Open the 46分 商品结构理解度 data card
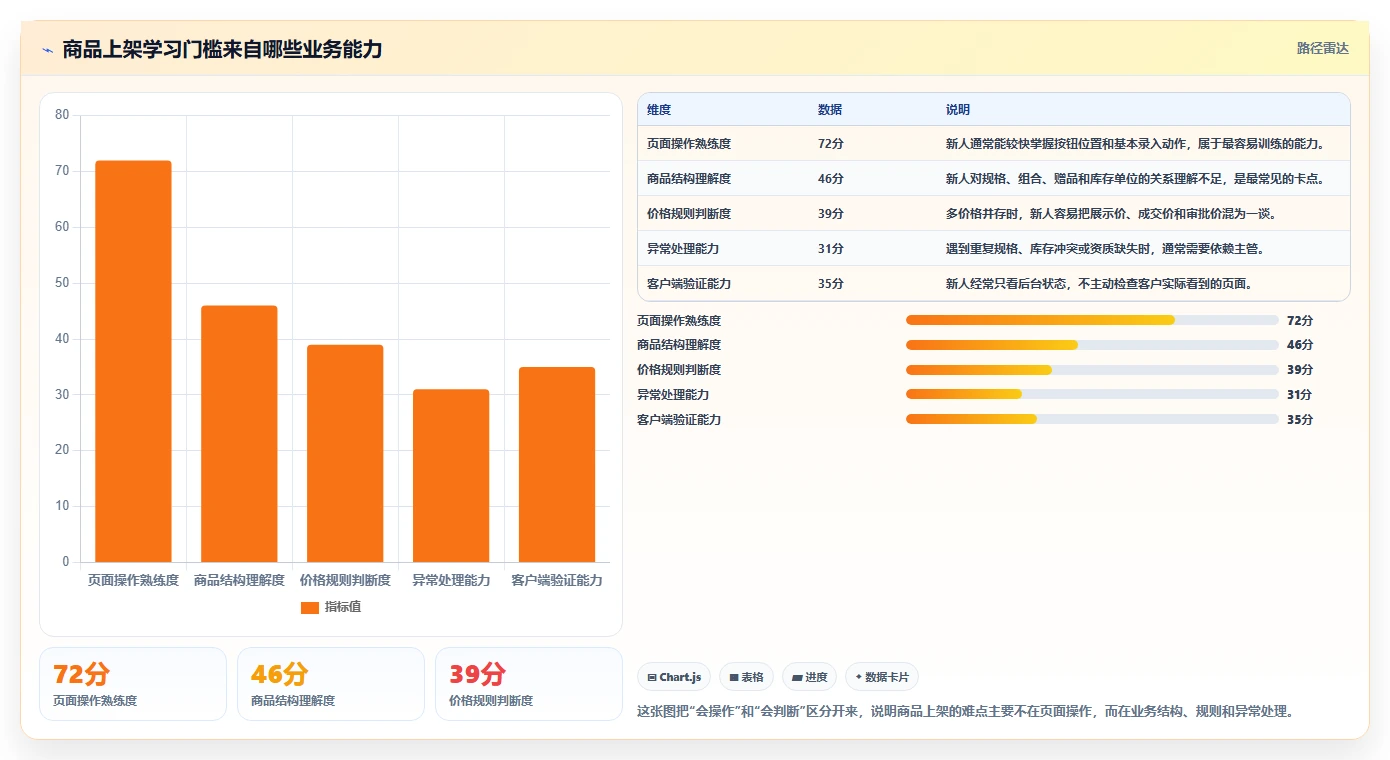Viewport: 1390px width, 760px height. point(331,684)
